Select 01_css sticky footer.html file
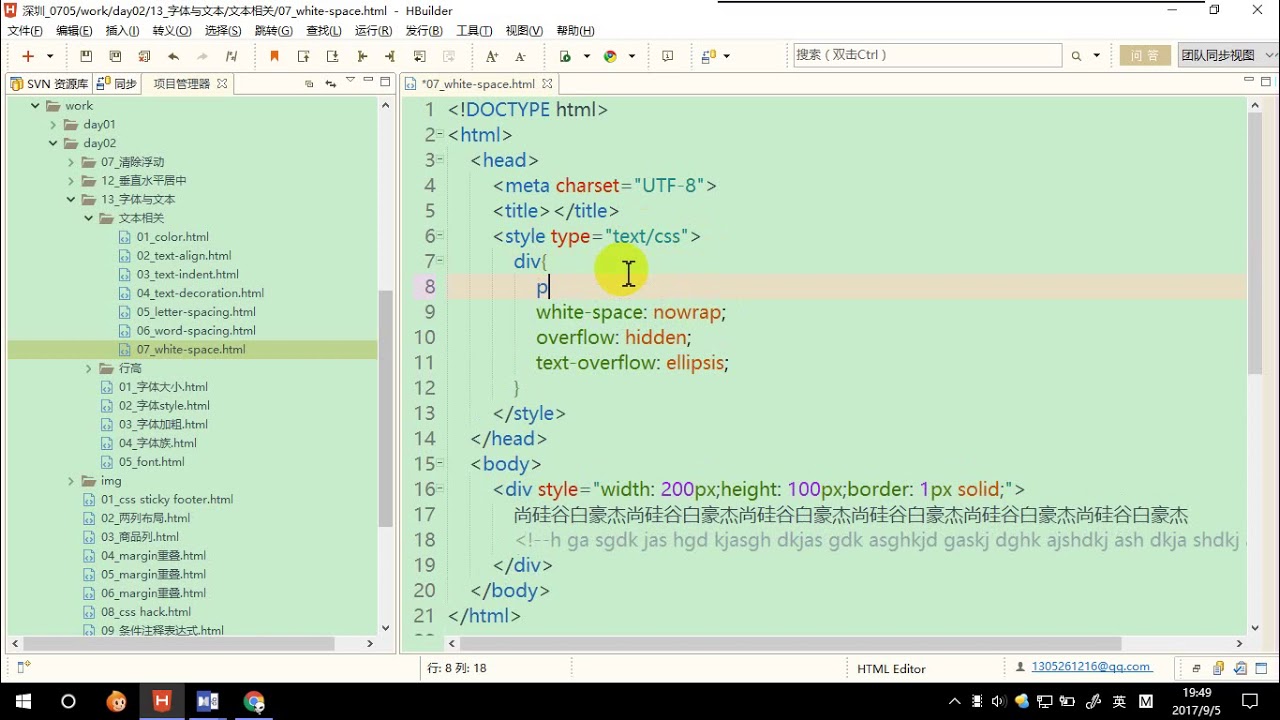This screenshot has width=1280, height=720. tap(166, 499)
